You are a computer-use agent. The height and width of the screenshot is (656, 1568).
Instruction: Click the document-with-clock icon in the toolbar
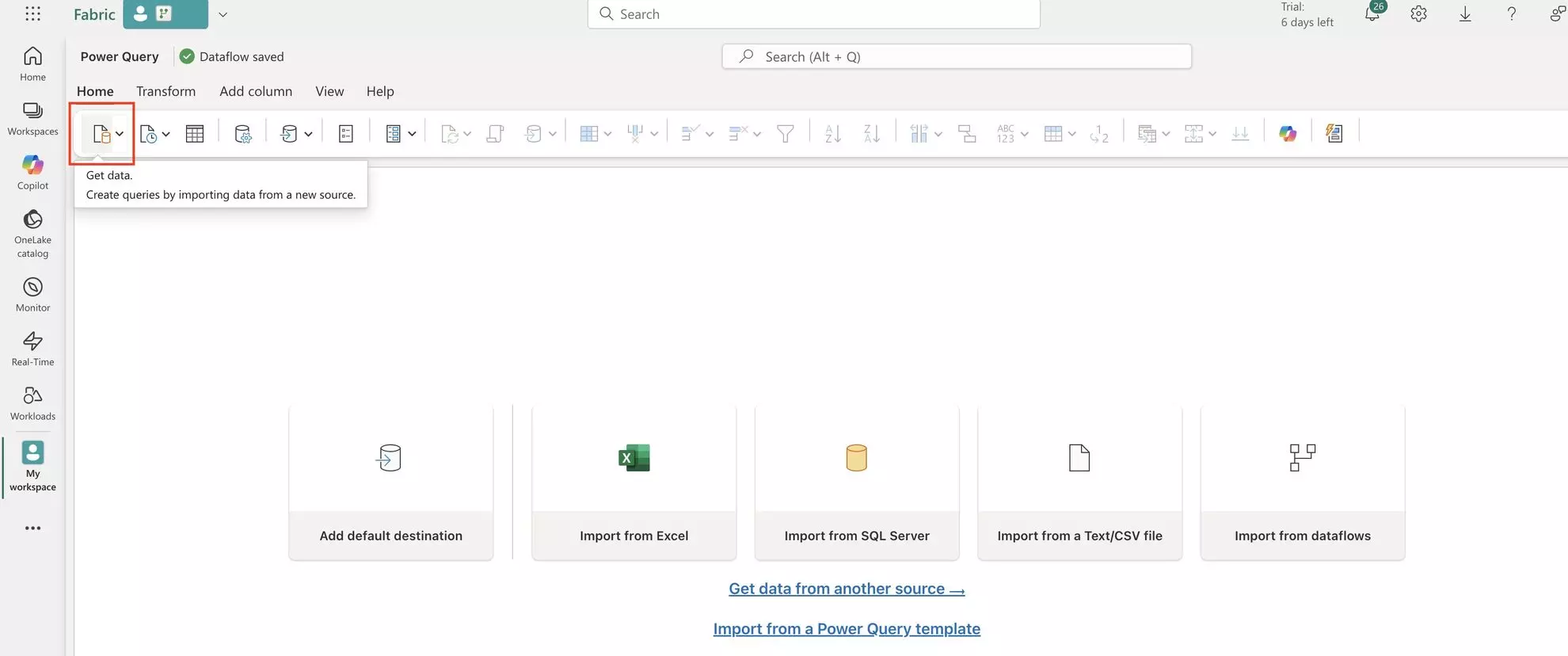point(148,134)
